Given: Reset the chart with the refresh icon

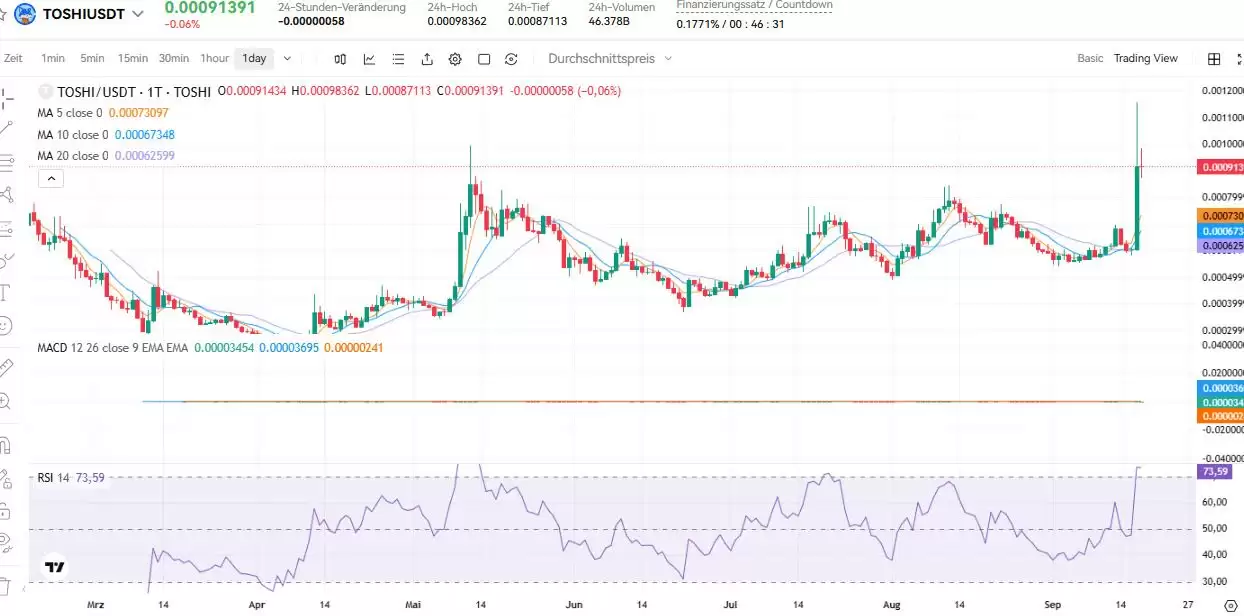Looking at the screenshot, I should (511, 59).
